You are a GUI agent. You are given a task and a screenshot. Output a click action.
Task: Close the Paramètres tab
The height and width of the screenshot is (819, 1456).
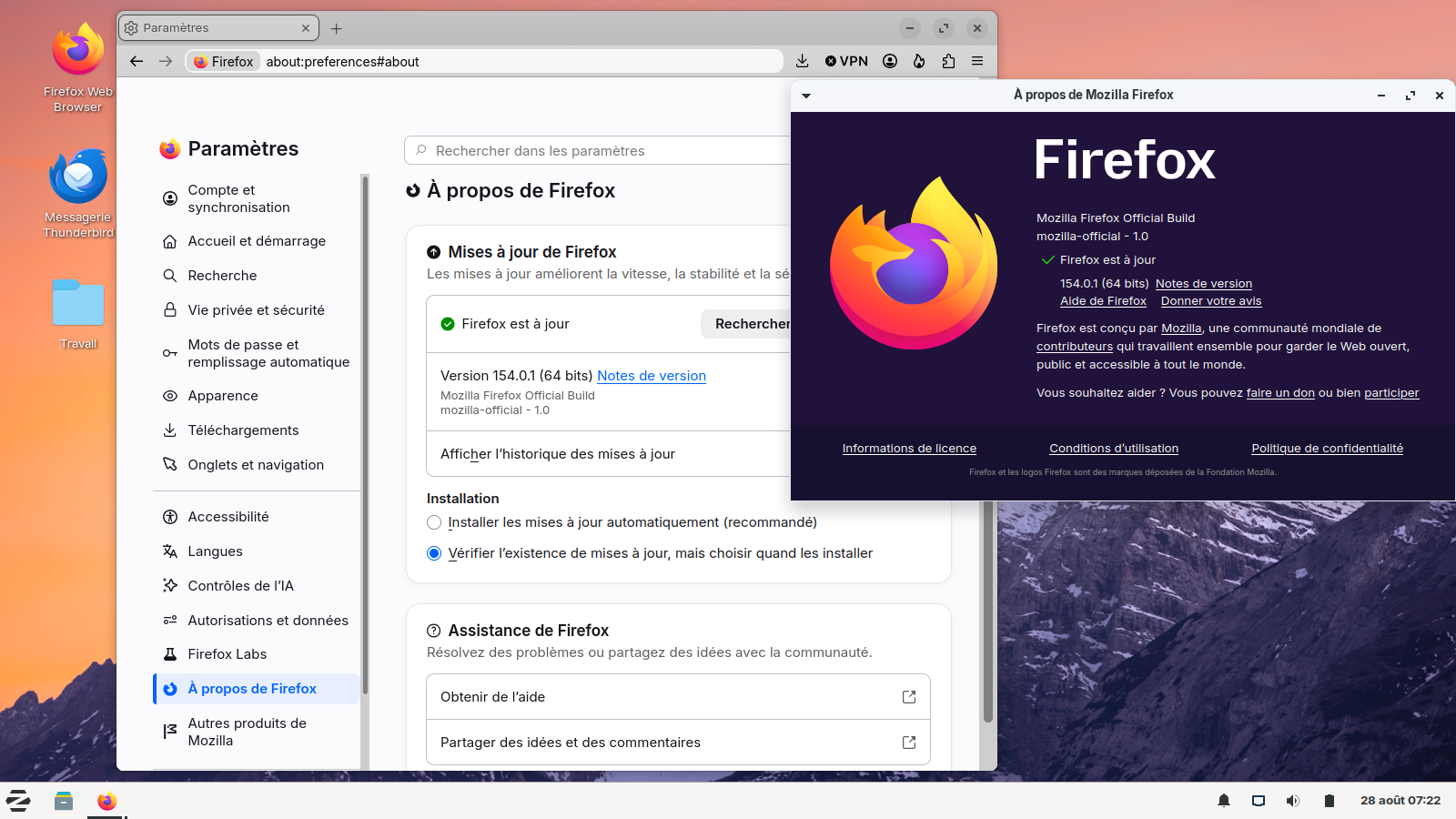[x=306, y=28]
